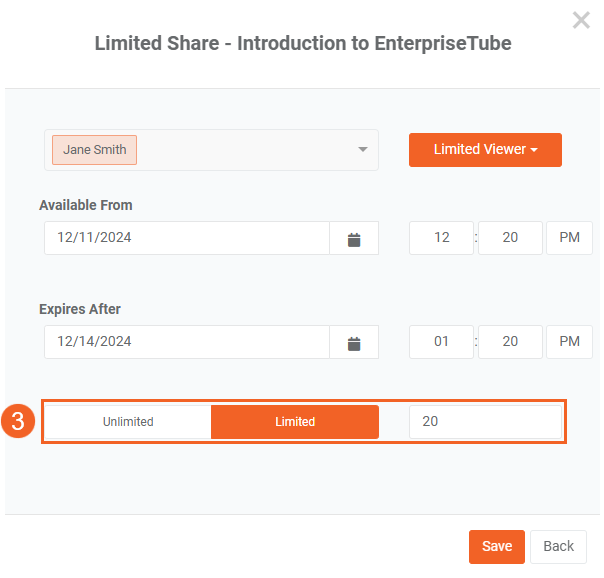The width and height of the screenshot is (604, 578).
Task: Open the Limited Viewer role dropdown
Action: tap(485, 150)
